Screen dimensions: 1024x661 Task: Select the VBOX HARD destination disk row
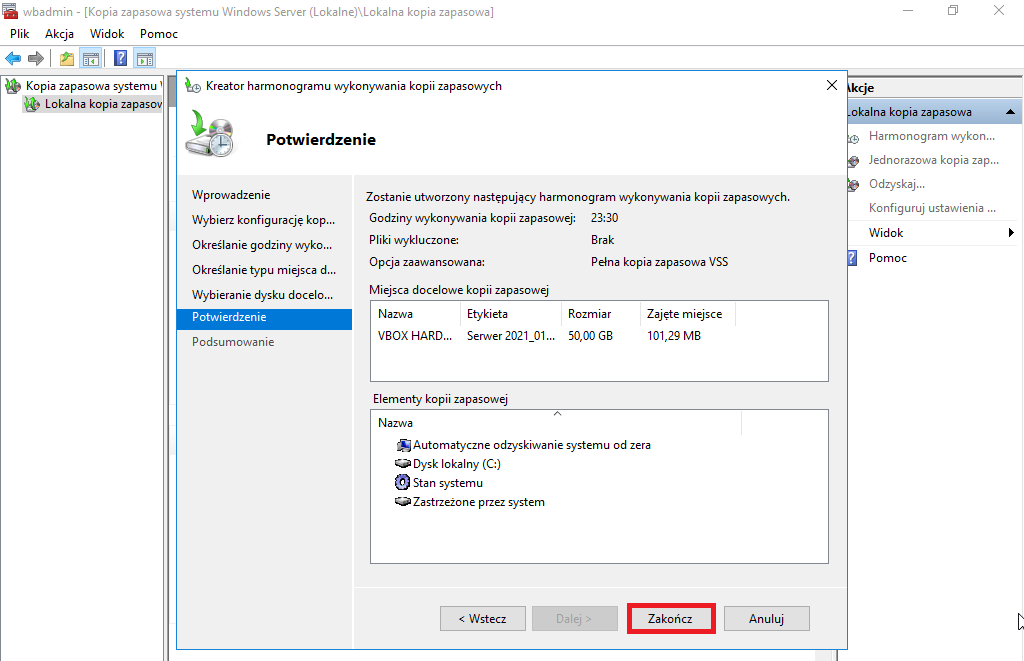click(x=599, y=336)
